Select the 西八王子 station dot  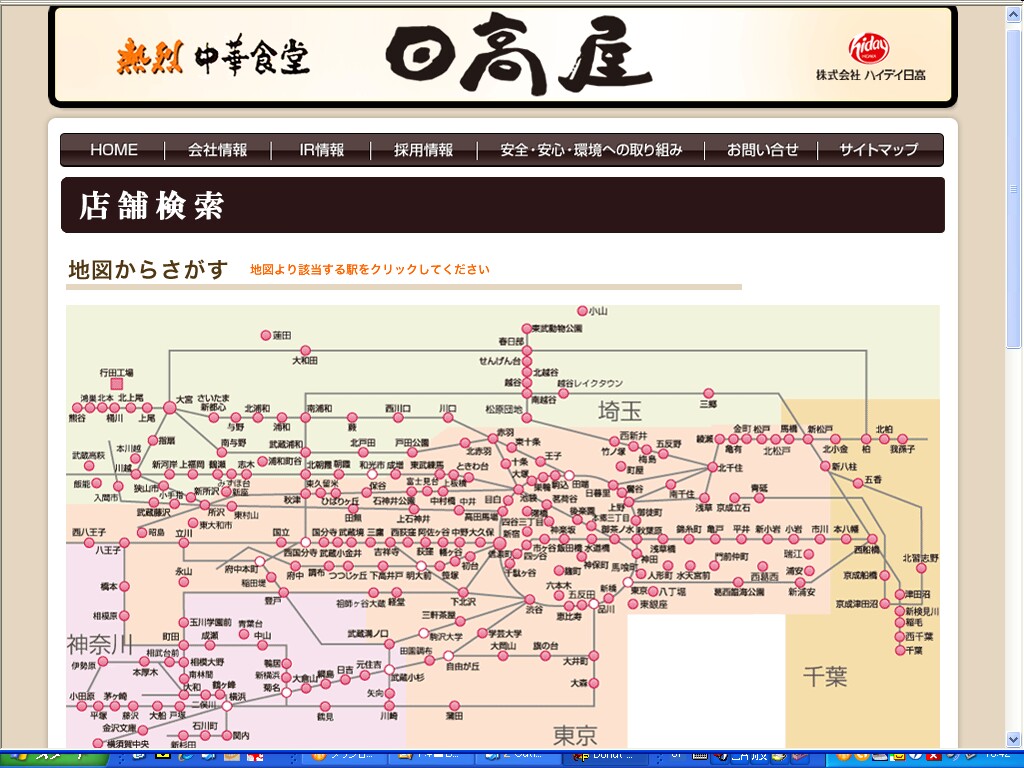click(x=89, y=542)
